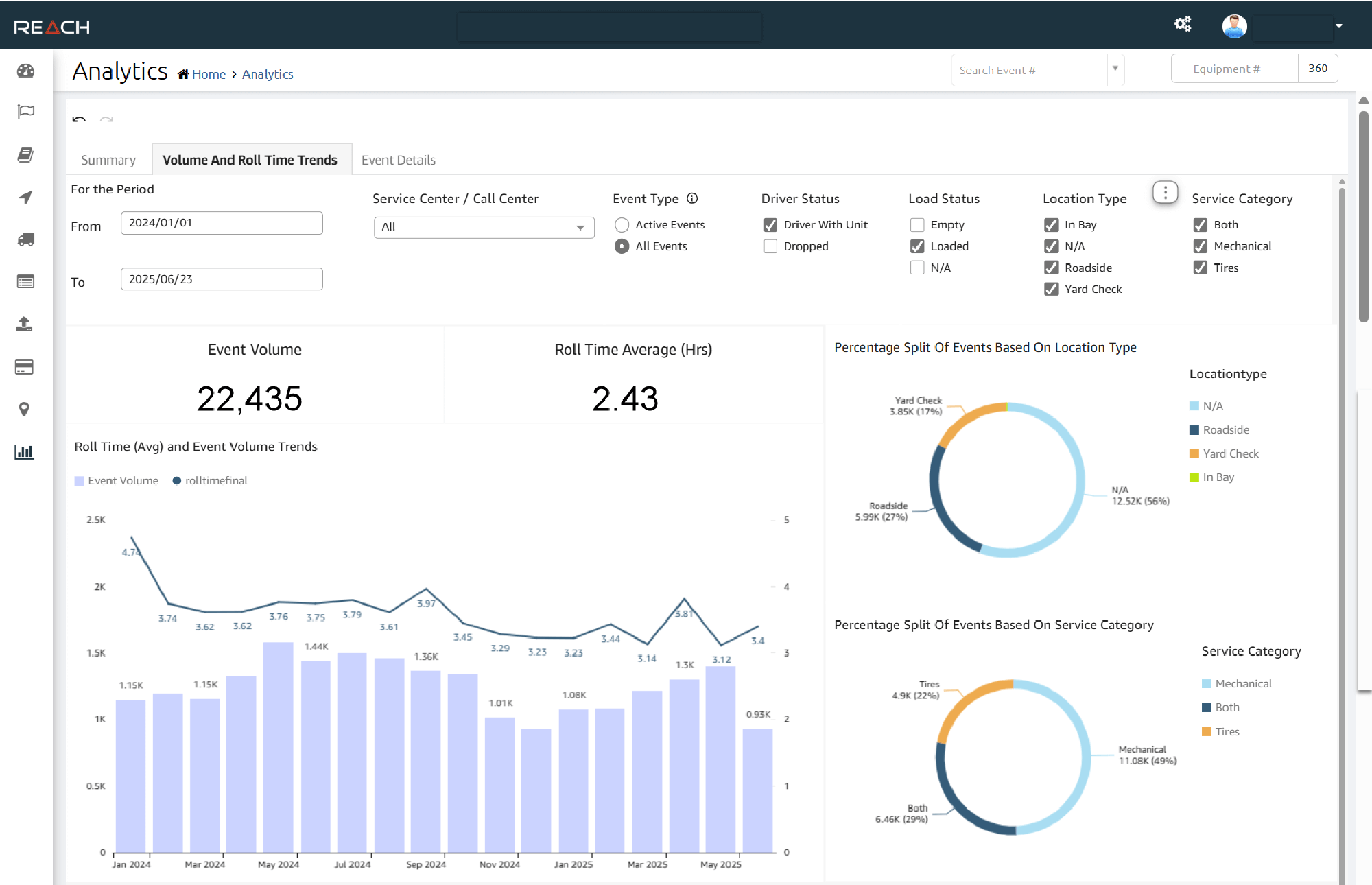The width and height of the screenshot is (1372, 885).
Task: Switch to the Summary tab
Action: [x=108, y=159]
